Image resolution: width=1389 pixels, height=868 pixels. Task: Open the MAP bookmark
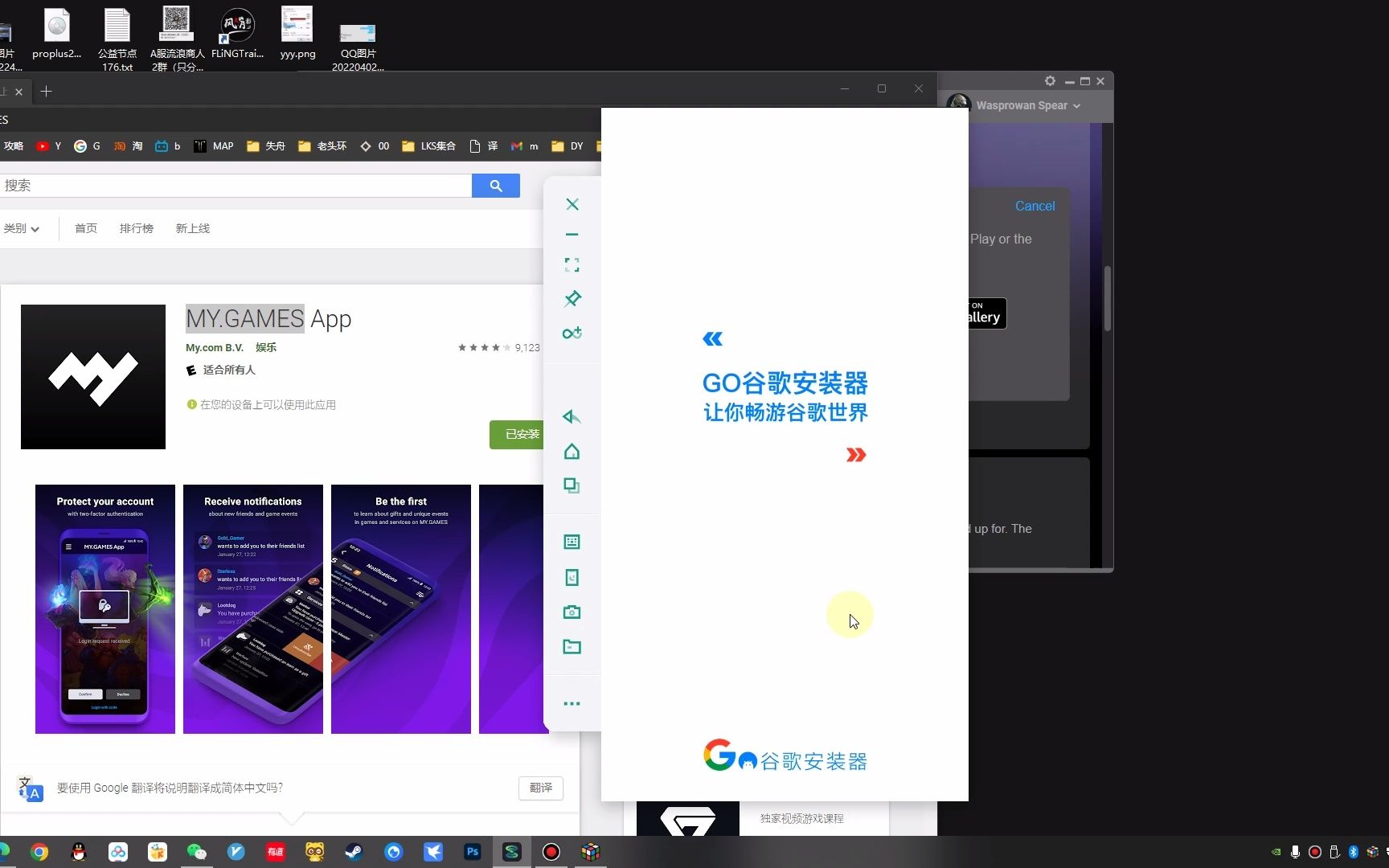tap(214, 146)
